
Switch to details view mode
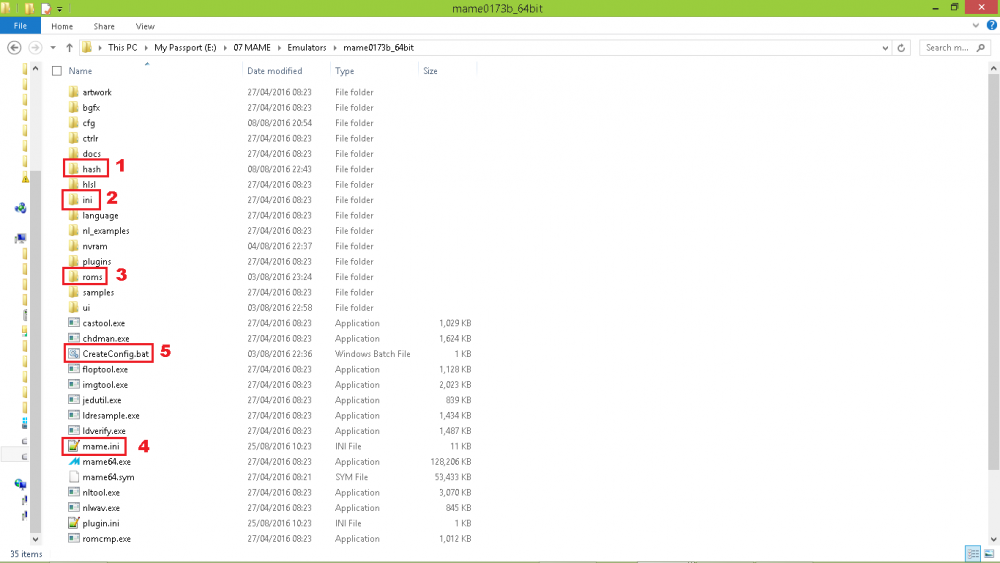pos(972,553)
